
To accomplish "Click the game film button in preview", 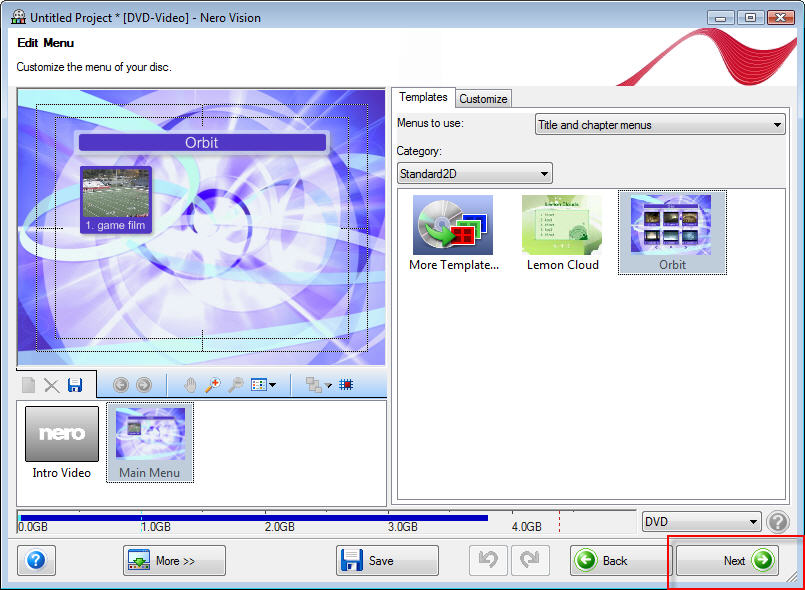I will point(116,200).
